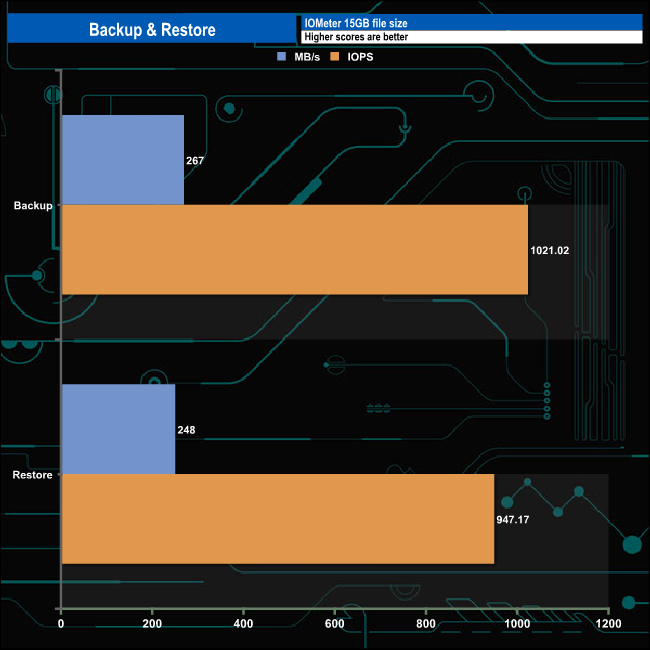This screenshot has height=650, width=650.
Task: Click the IOMeter 15GB file size subtitle
Action: coord(356,23)
